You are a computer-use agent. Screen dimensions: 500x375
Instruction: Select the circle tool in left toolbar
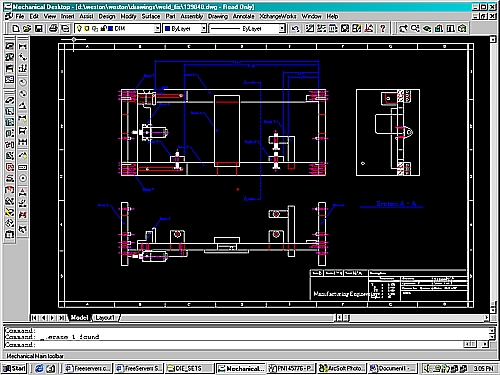click(x=23, y=178)
